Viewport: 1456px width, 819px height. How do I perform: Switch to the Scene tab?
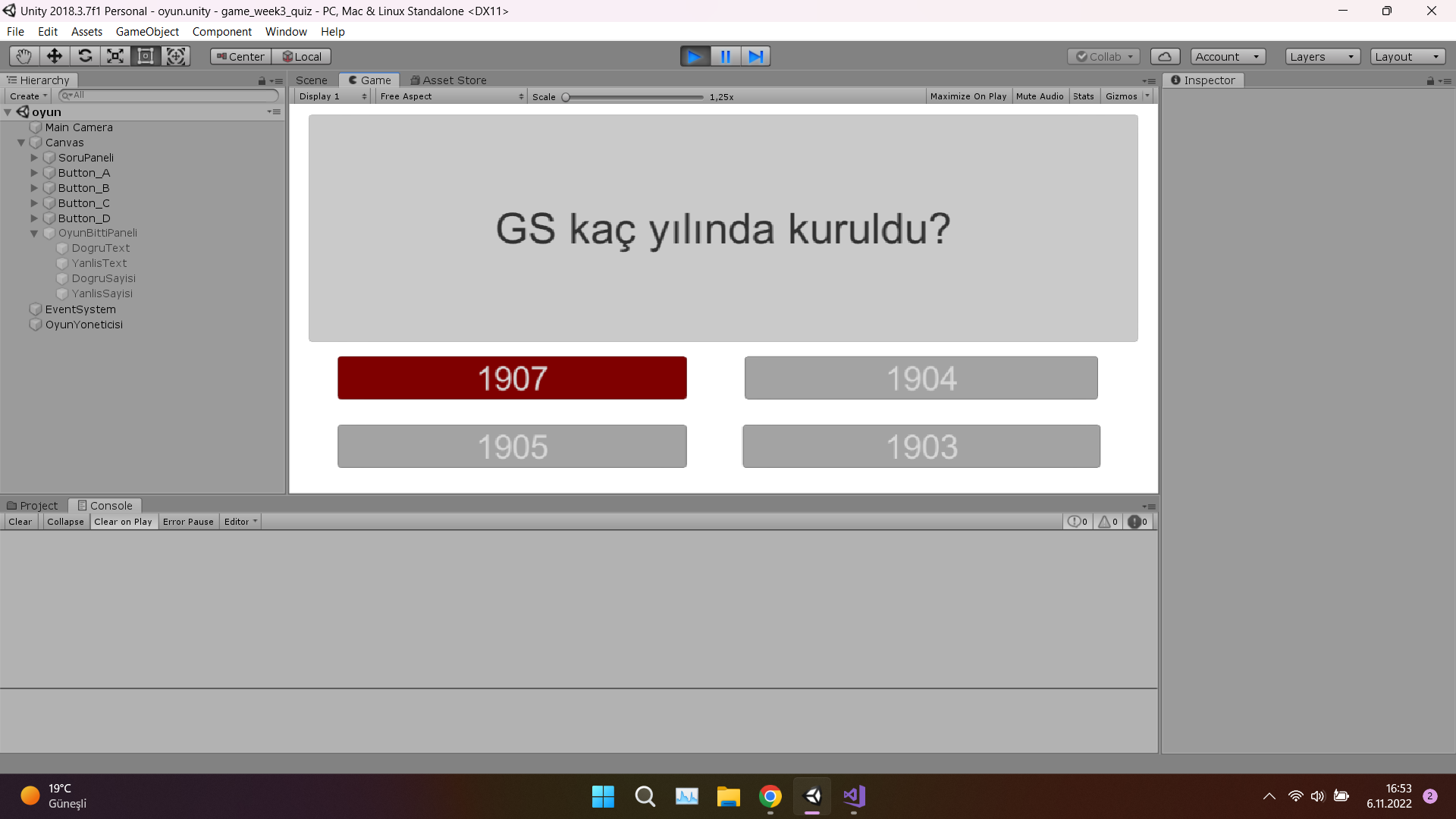coord(311,80)
